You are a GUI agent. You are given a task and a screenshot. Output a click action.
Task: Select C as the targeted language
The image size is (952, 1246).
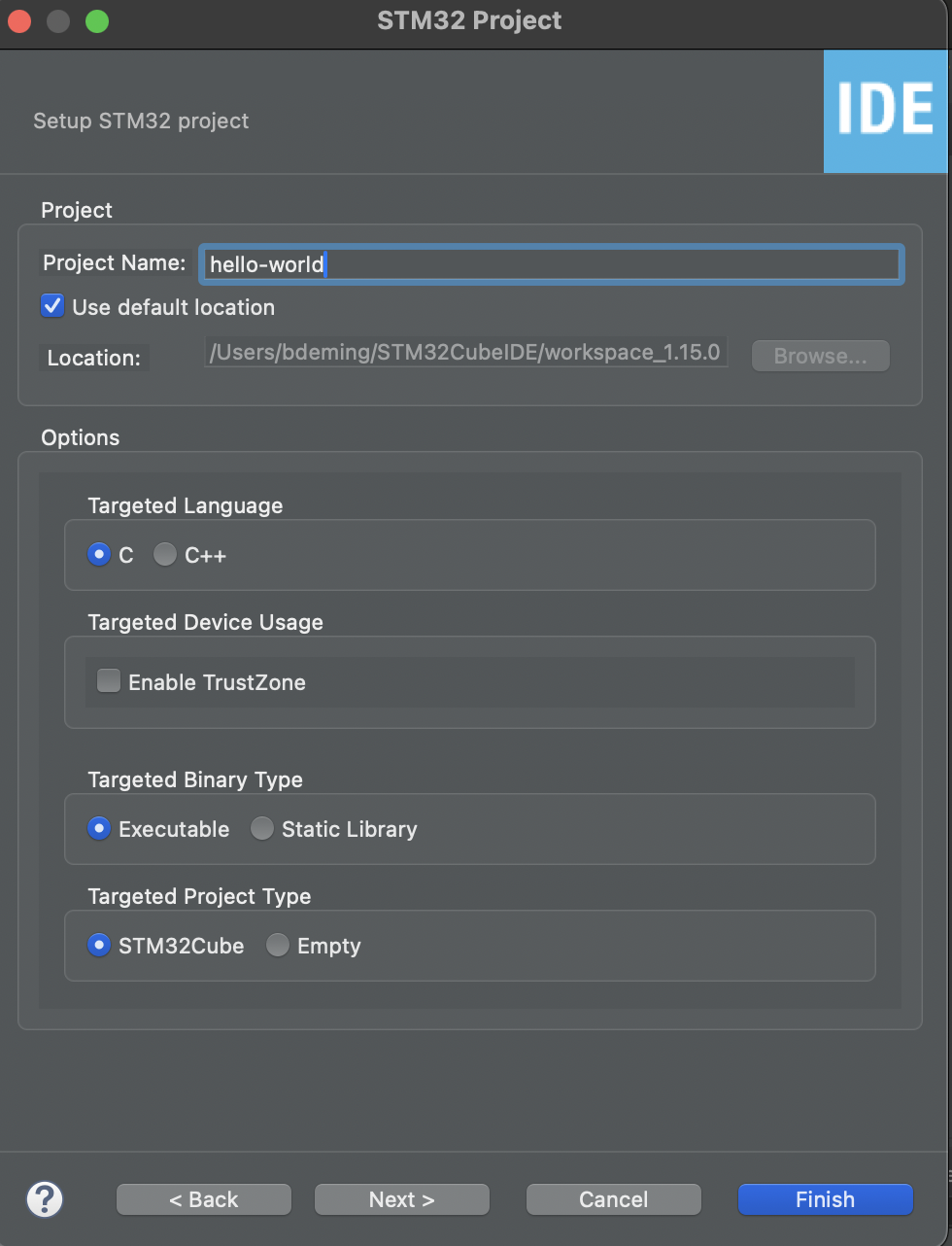click(99, 554)
